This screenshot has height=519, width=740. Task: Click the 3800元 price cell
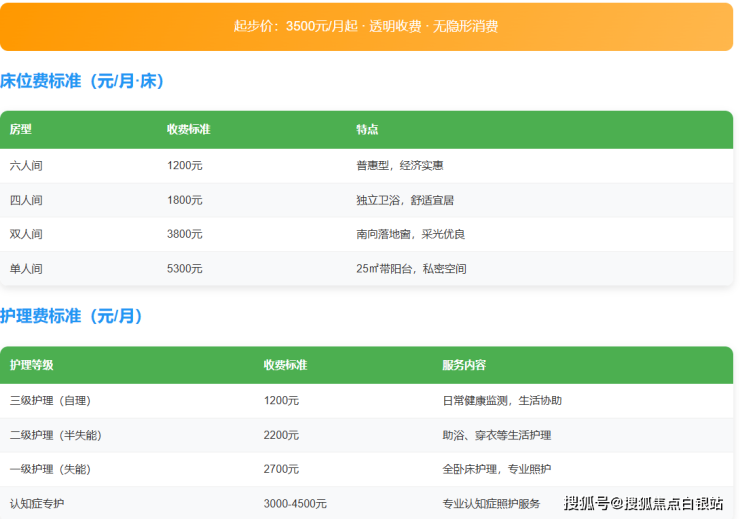184,234
